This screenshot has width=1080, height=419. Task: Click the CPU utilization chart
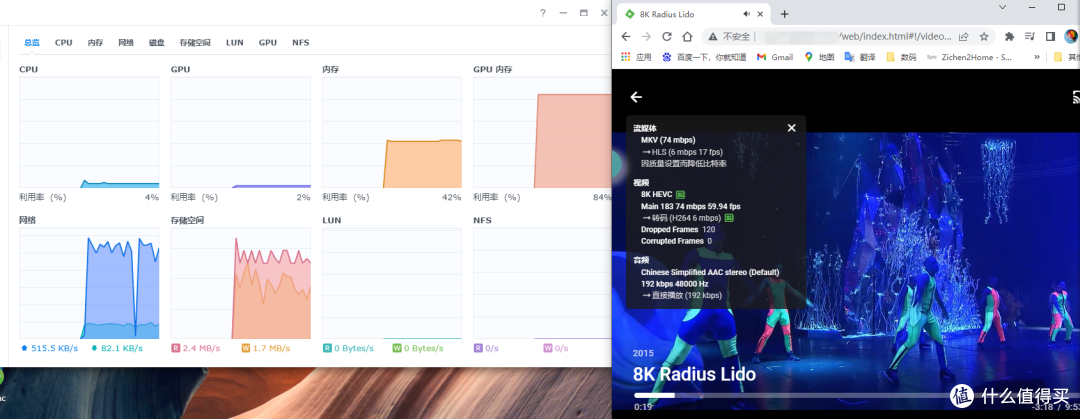(89, 132)
